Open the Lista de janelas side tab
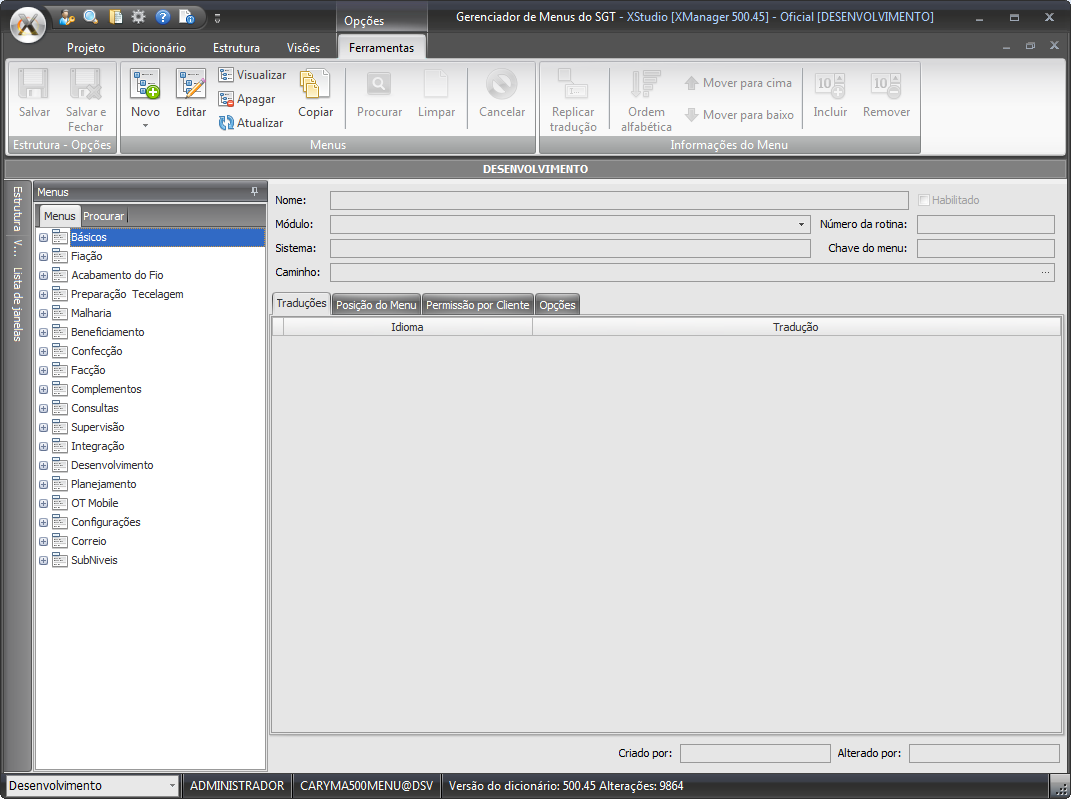Viewport: 1071px width, 799px height. pyautogui.click(x=18, y=305)
